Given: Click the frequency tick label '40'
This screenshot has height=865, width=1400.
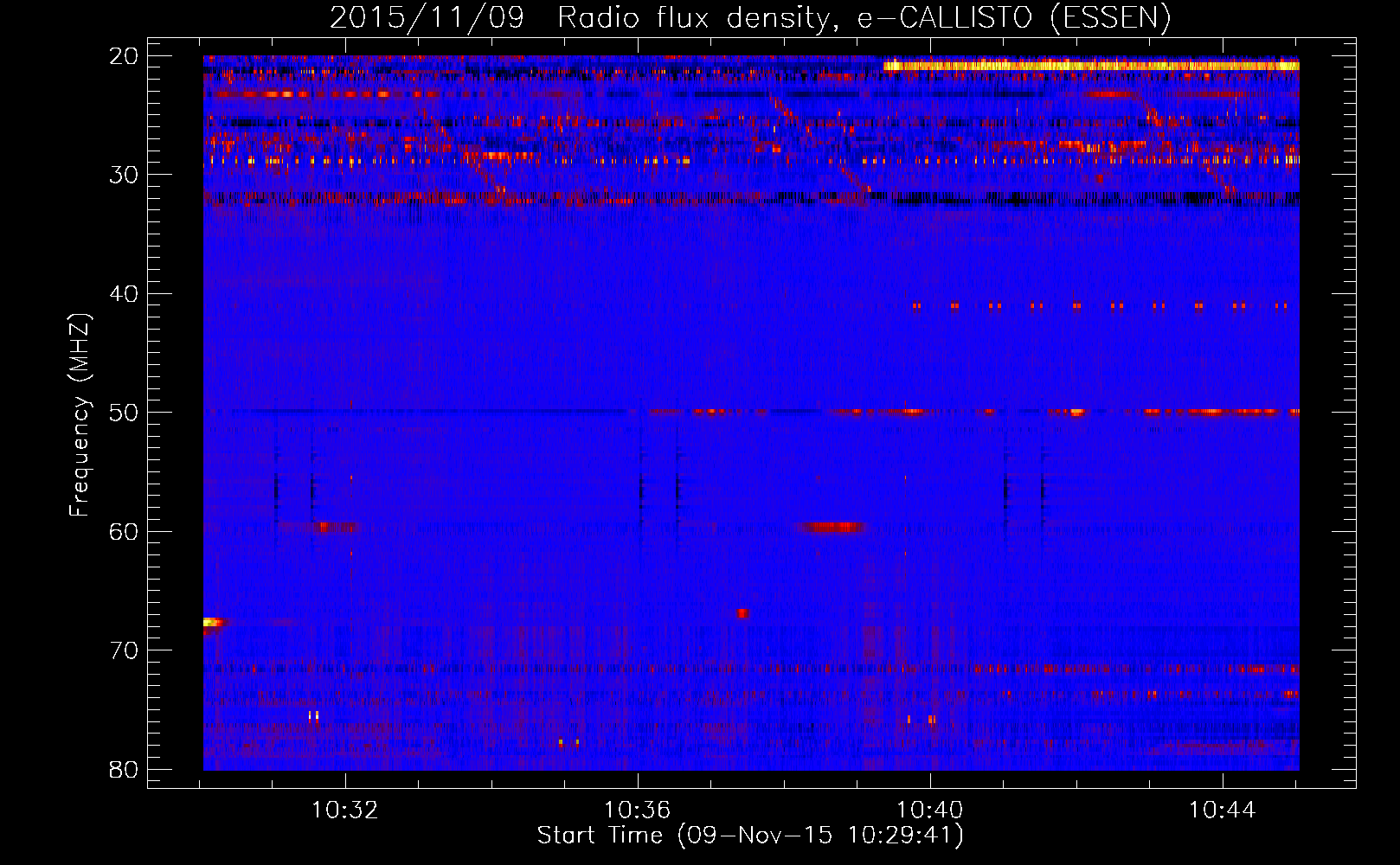Looking at the screenshot, I should [125, 294].
